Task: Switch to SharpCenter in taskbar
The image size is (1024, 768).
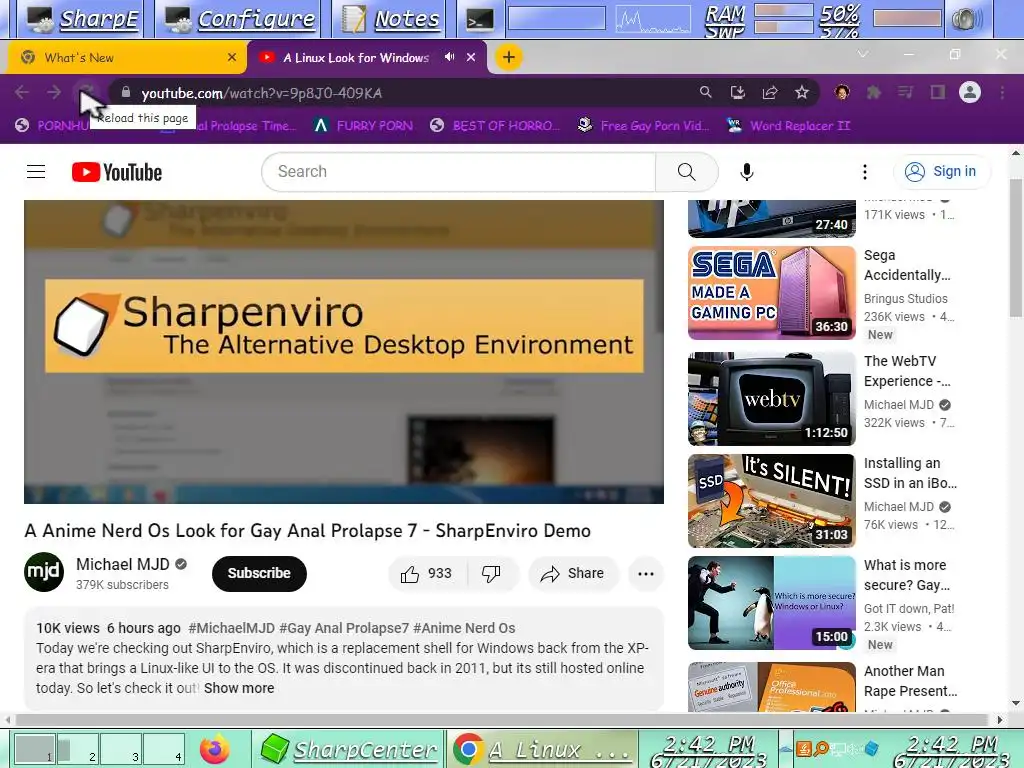Action: pos(349,749)
